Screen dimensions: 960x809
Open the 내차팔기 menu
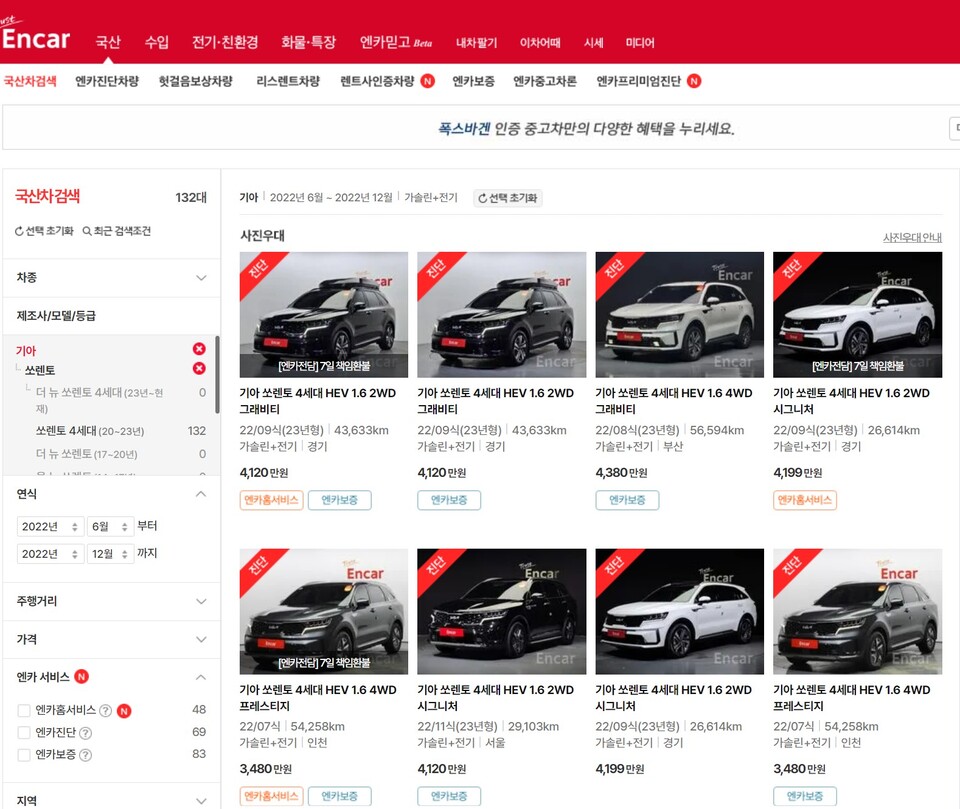(476, 43)
